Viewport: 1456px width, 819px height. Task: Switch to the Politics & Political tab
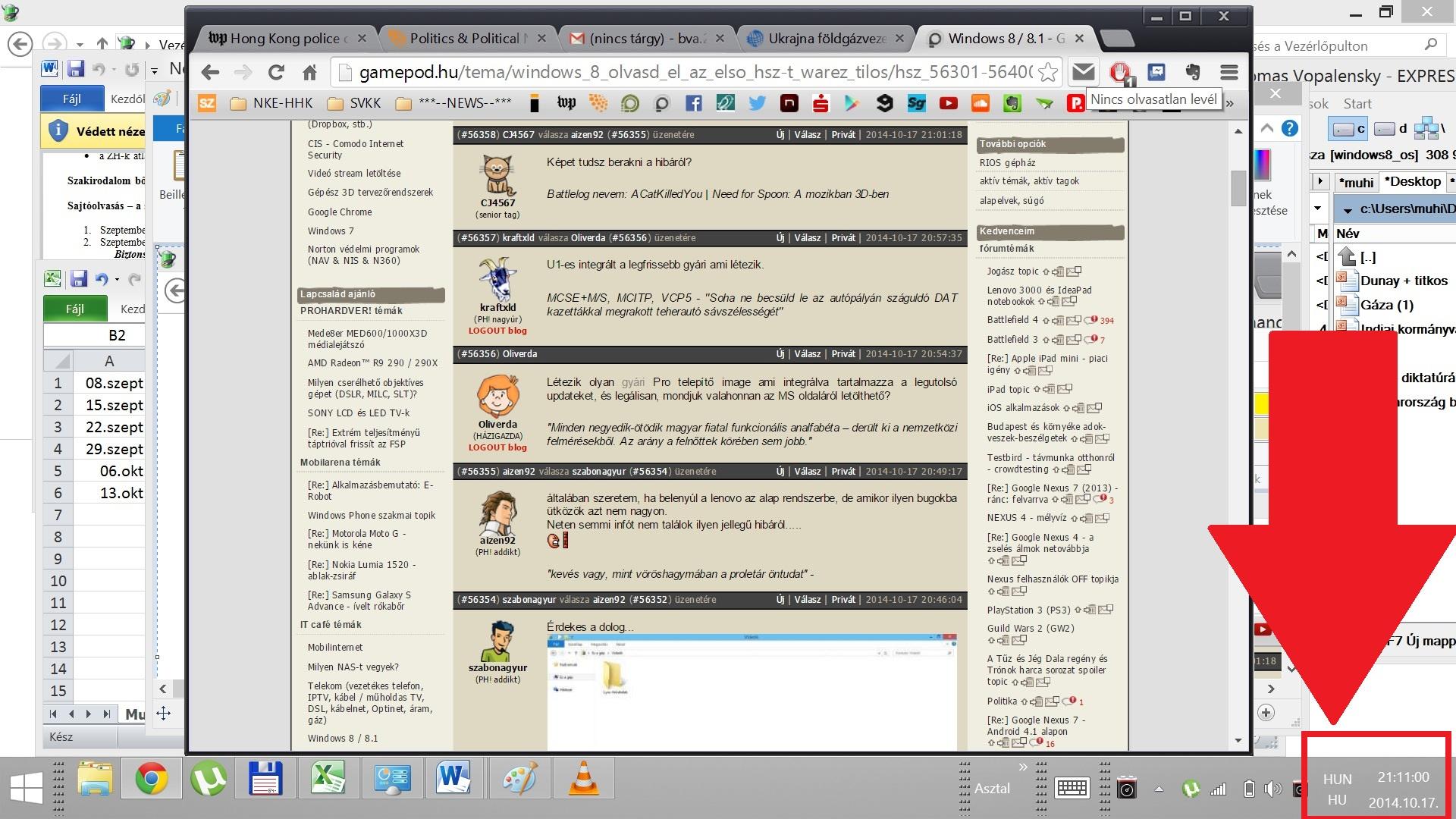pyautogui.click(x=466, y=39)
